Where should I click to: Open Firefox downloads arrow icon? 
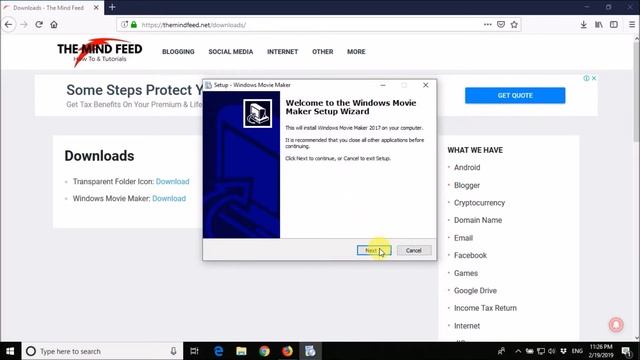point(584,24)
